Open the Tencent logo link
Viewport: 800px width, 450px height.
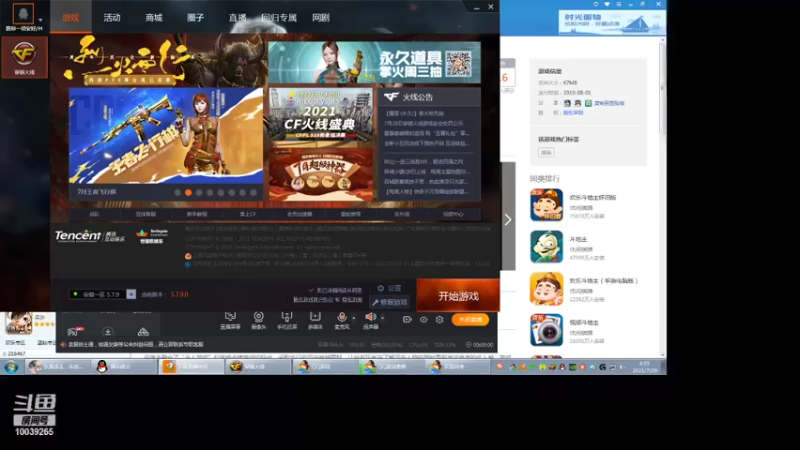tap(78, 236)
